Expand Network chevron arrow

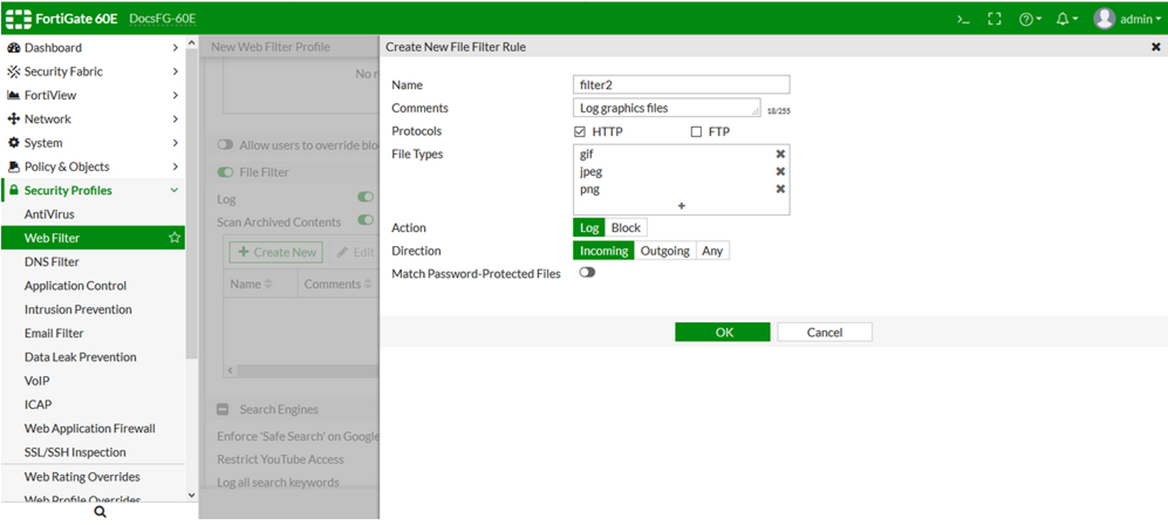175,119
